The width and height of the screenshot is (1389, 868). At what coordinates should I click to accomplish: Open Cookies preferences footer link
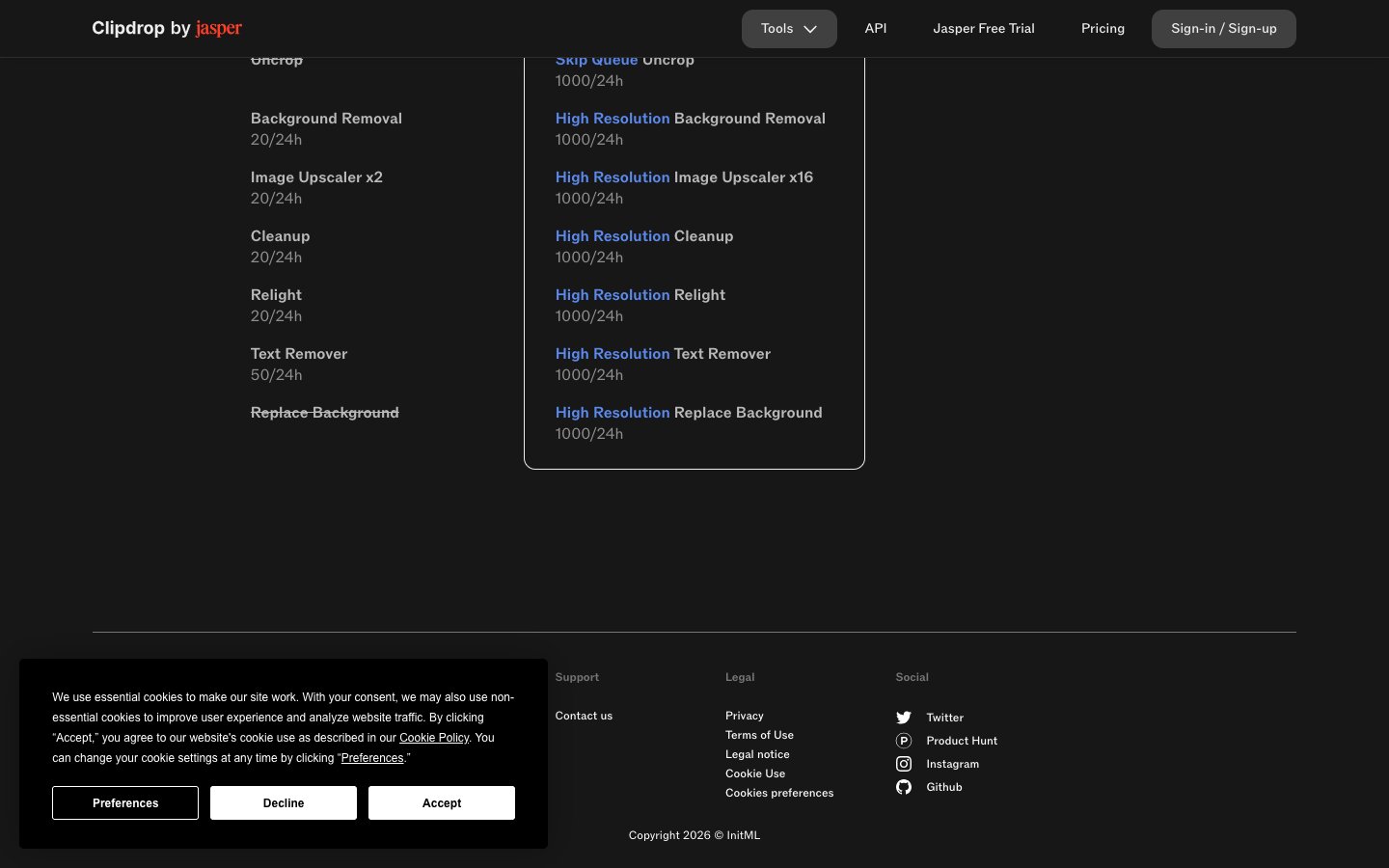779,793
